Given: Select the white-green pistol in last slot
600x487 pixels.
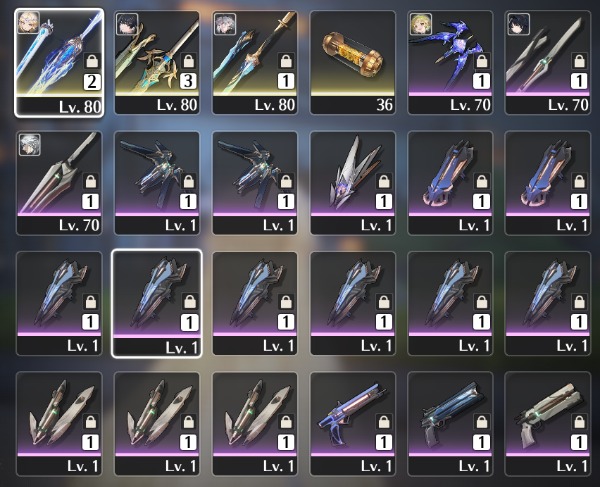Looking at the screenshot, I should point(548,423).
